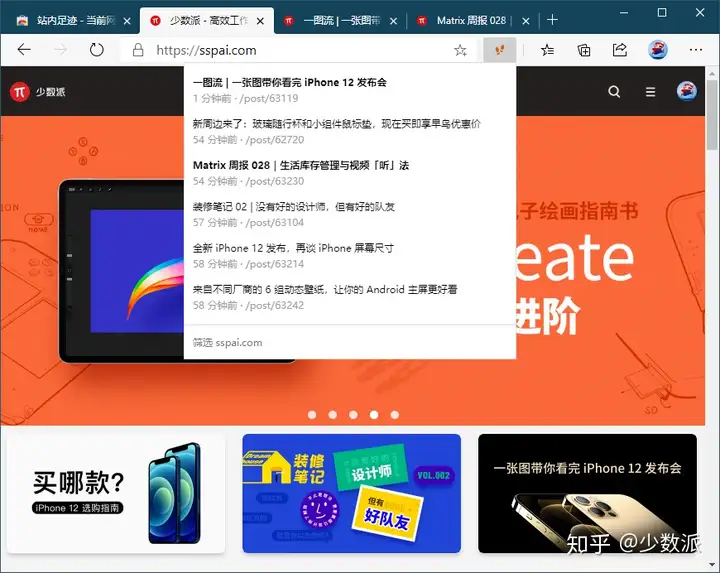Open the browser profile avatar
This screenshot has height=573, width=720.
tap(658, 50)
